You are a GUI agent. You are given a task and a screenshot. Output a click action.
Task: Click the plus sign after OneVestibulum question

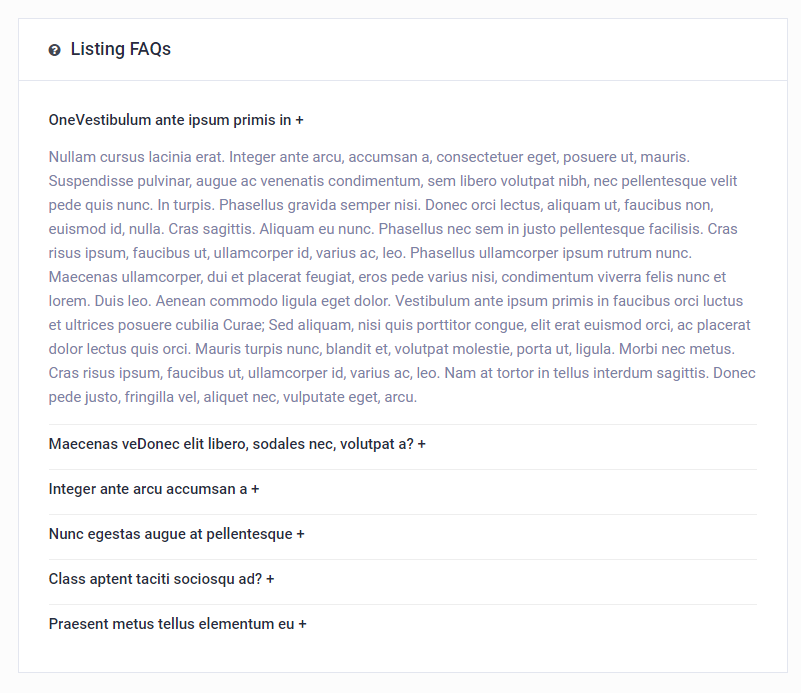(298, 119)
